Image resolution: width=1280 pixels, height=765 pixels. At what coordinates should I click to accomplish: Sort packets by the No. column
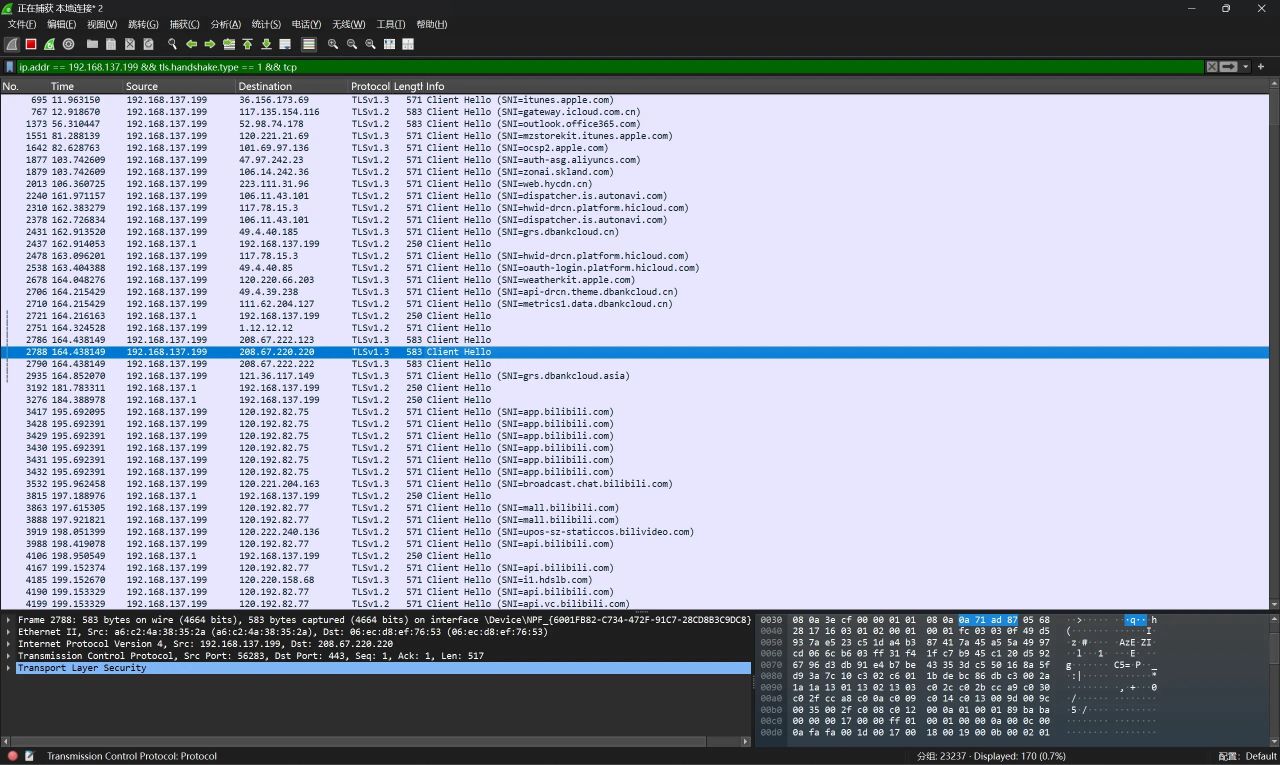(x=24, y=86)
